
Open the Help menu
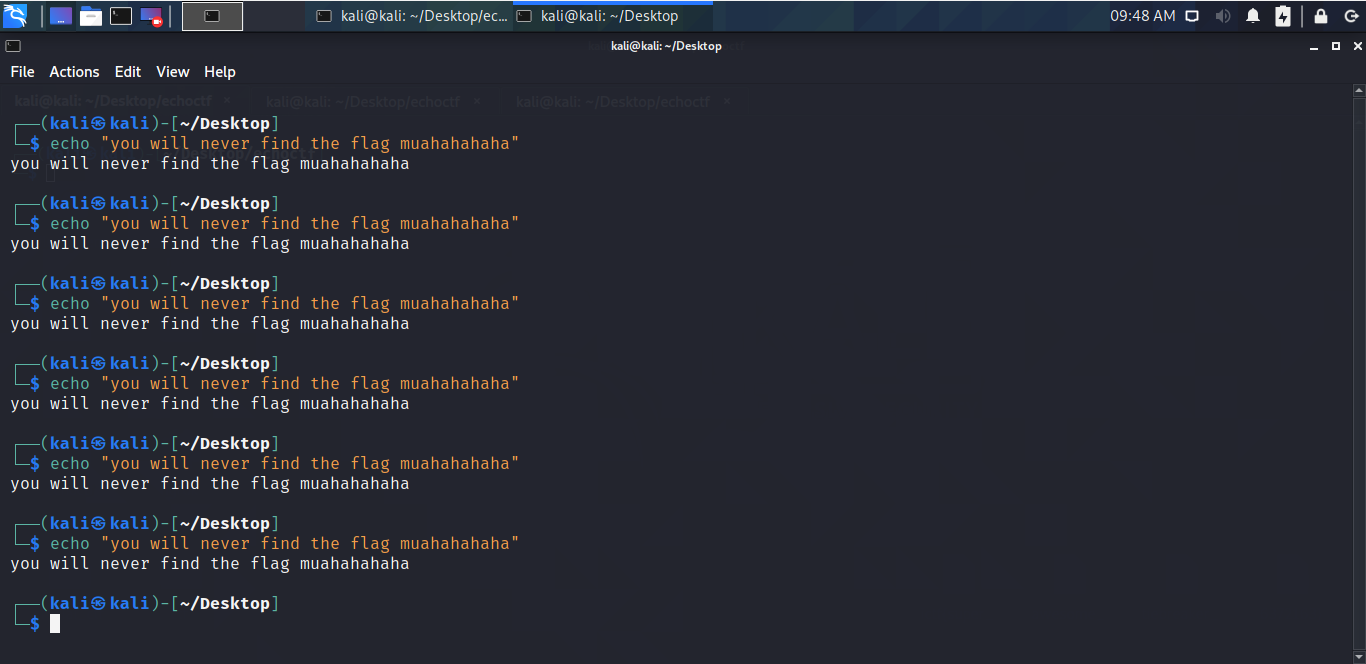click(x=220, y=72)
